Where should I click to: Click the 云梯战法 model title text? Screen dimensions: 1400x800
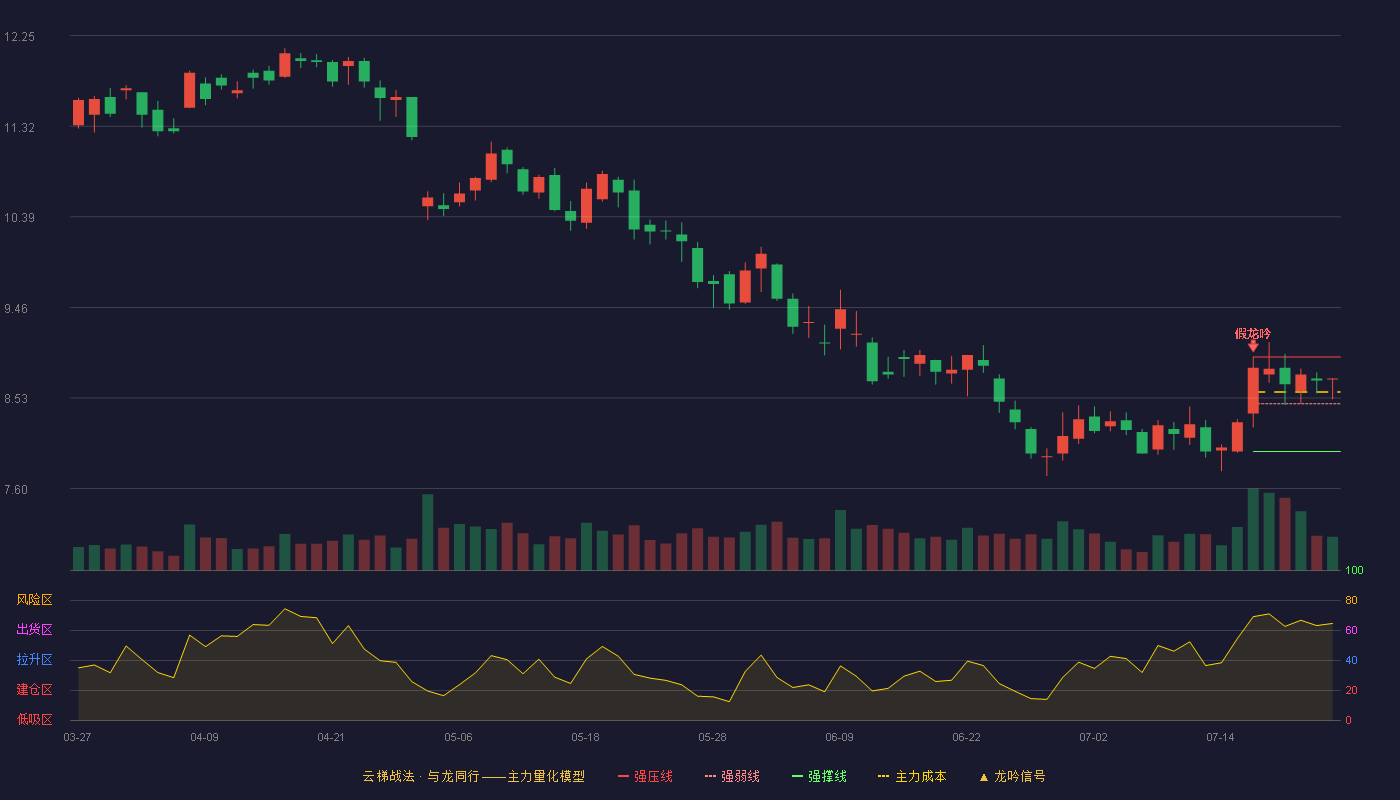(x=388, y=776)
